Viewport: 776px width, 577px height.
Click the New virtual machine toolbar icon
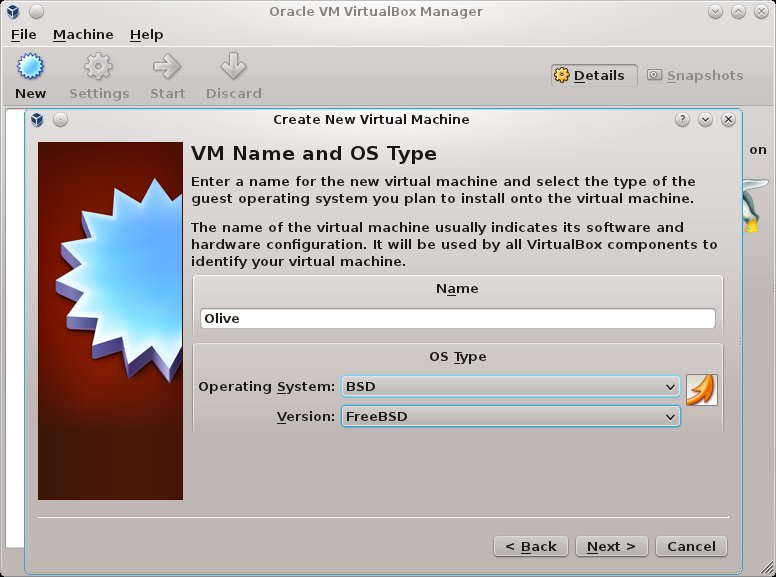click(30, 76)
